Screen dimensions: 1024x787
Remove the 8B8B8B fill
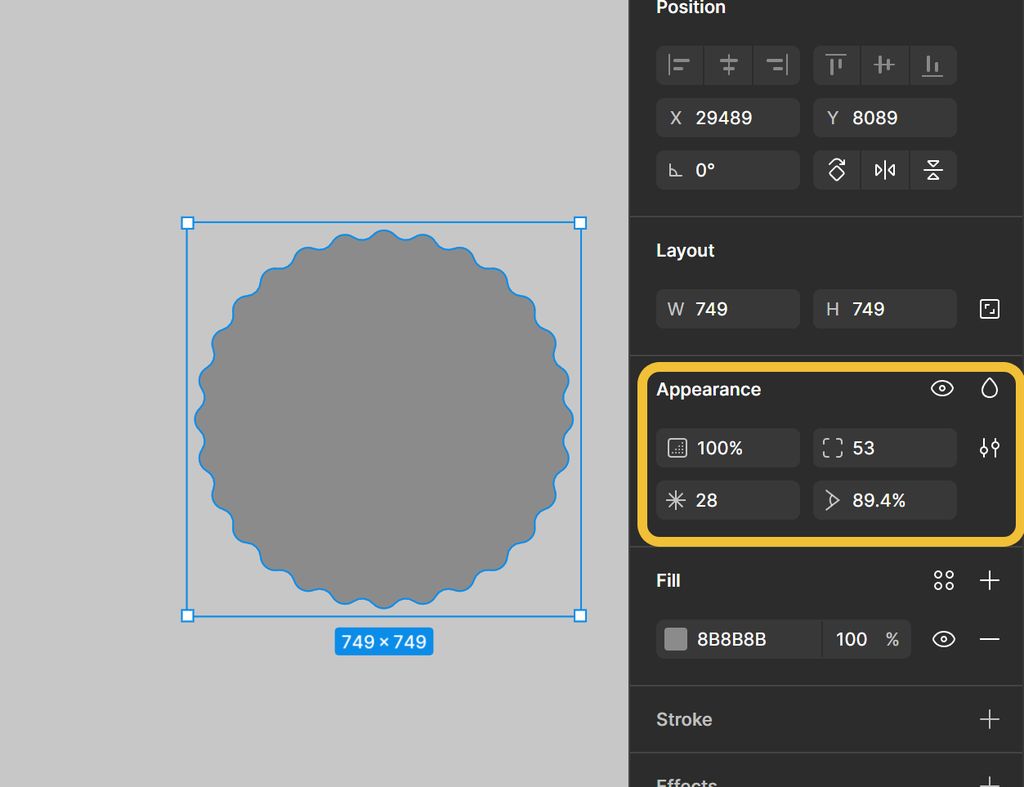click(989, 639)
